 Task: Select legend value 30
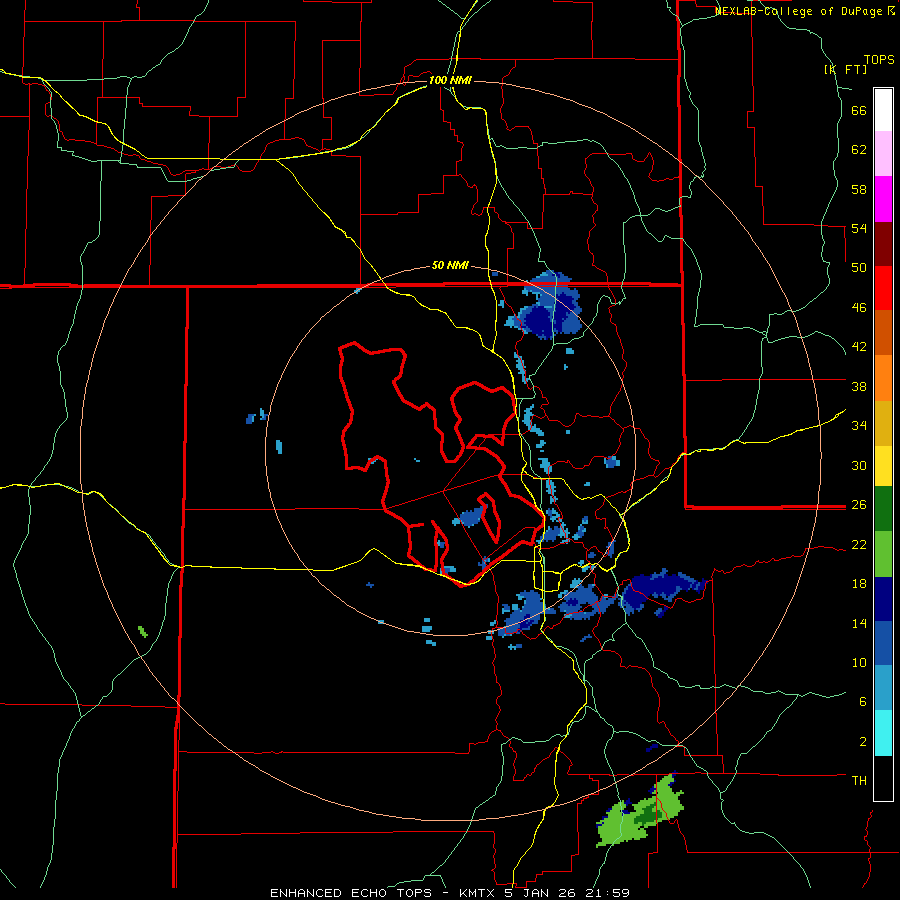(859, 465)
